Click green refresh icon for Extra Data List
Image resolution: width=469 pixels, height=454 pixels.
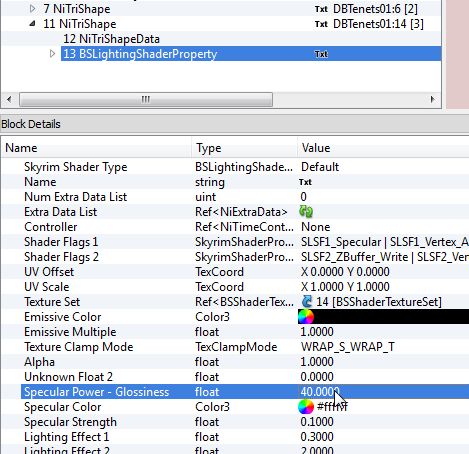tap(306, 212)
